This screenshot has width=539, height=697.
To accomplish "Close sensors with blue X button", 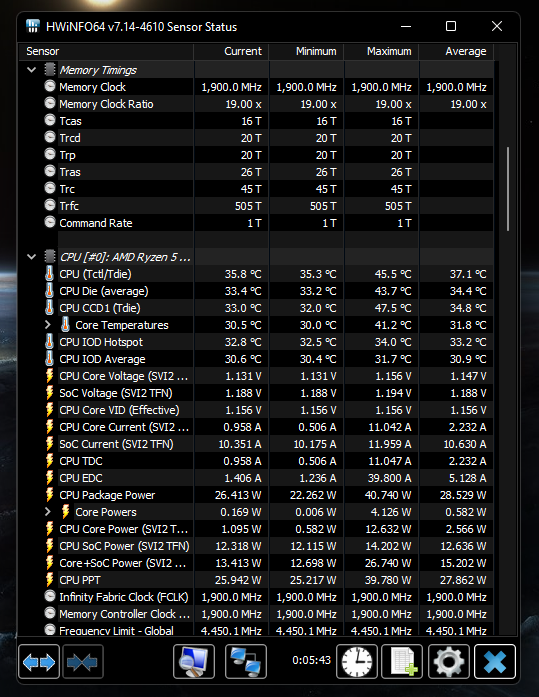I will (495, 662).
